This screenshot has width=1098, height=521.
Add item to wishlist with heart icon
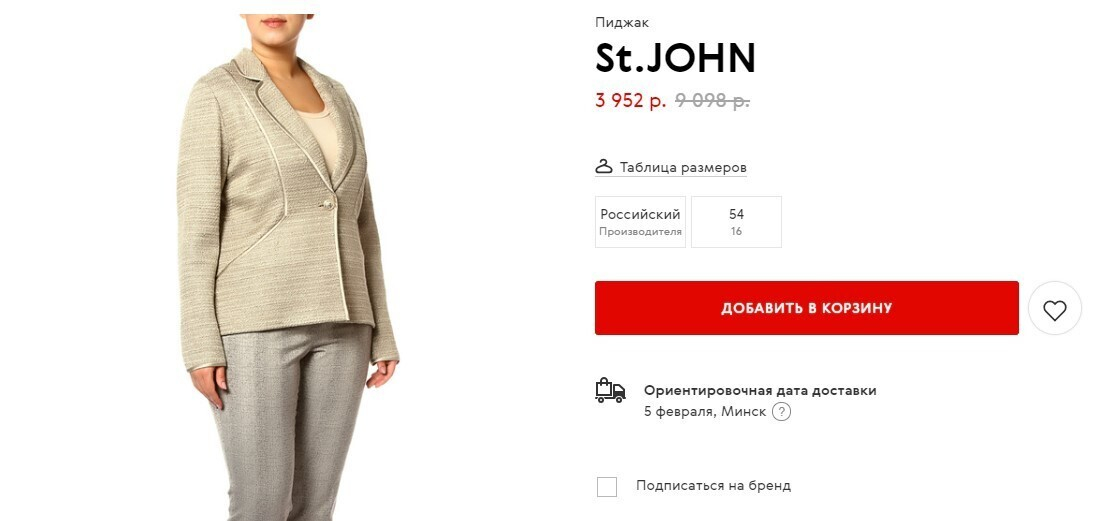click(x=1055, y=309)
